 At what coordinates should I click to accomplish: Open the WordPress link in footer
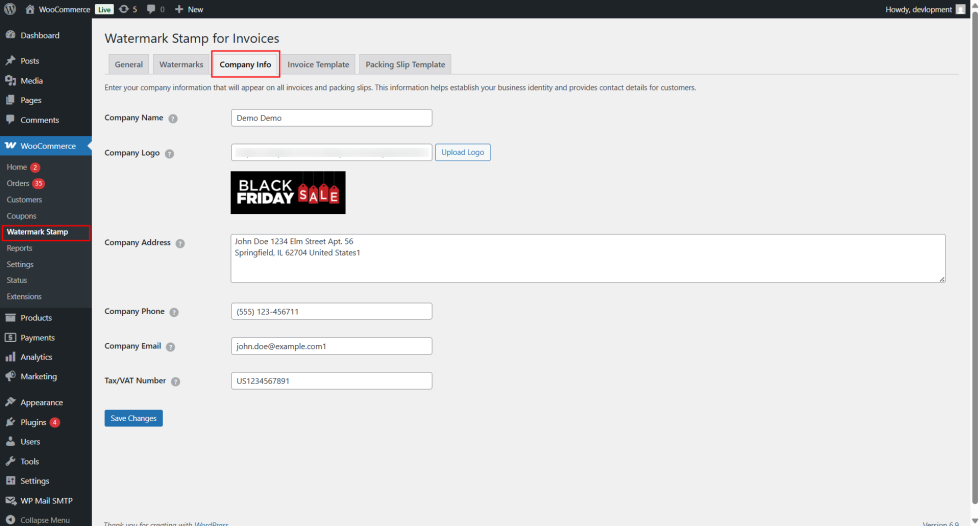[x=211, y=524]
